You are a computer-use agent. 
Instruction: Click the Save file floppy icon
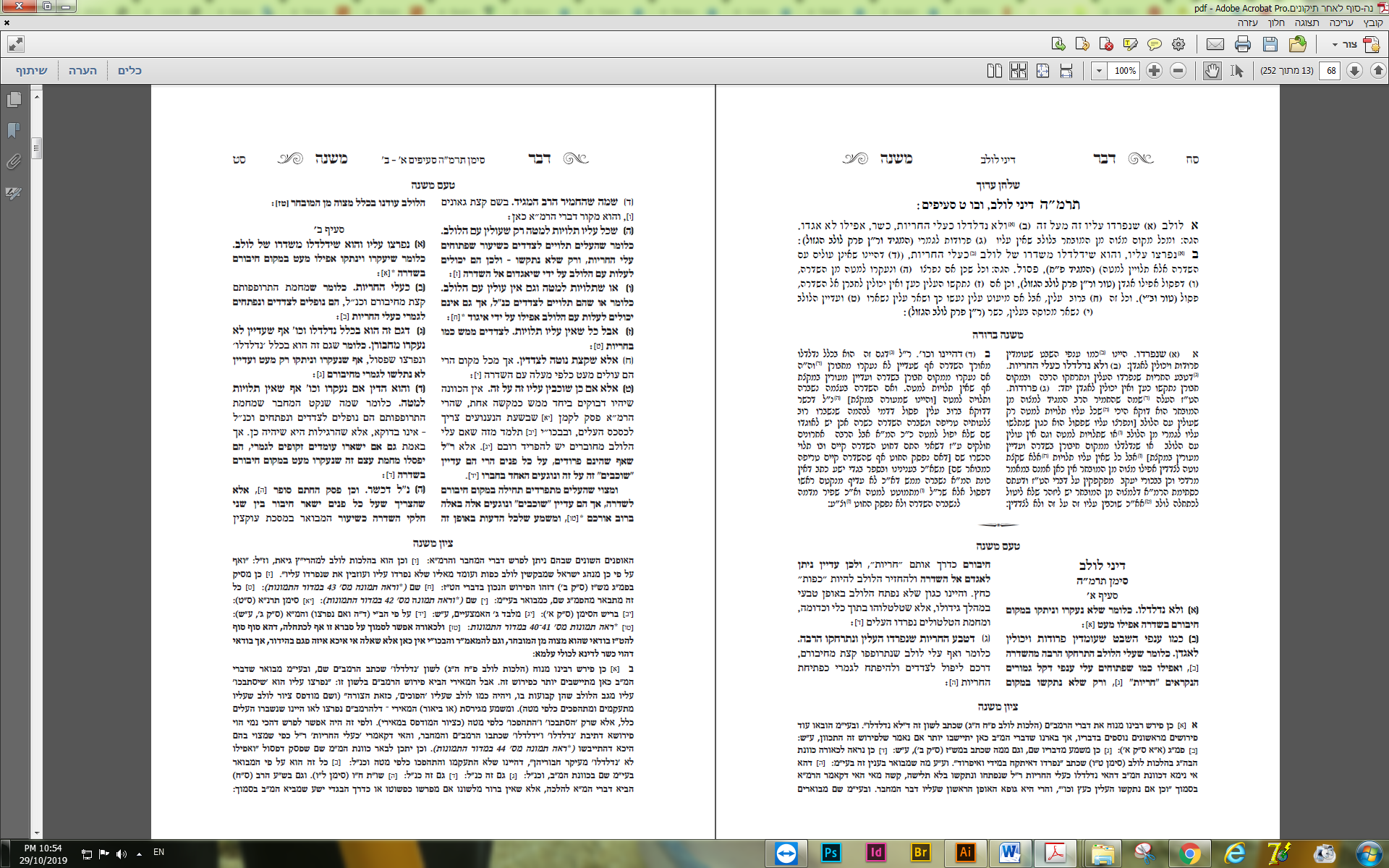1270,45
